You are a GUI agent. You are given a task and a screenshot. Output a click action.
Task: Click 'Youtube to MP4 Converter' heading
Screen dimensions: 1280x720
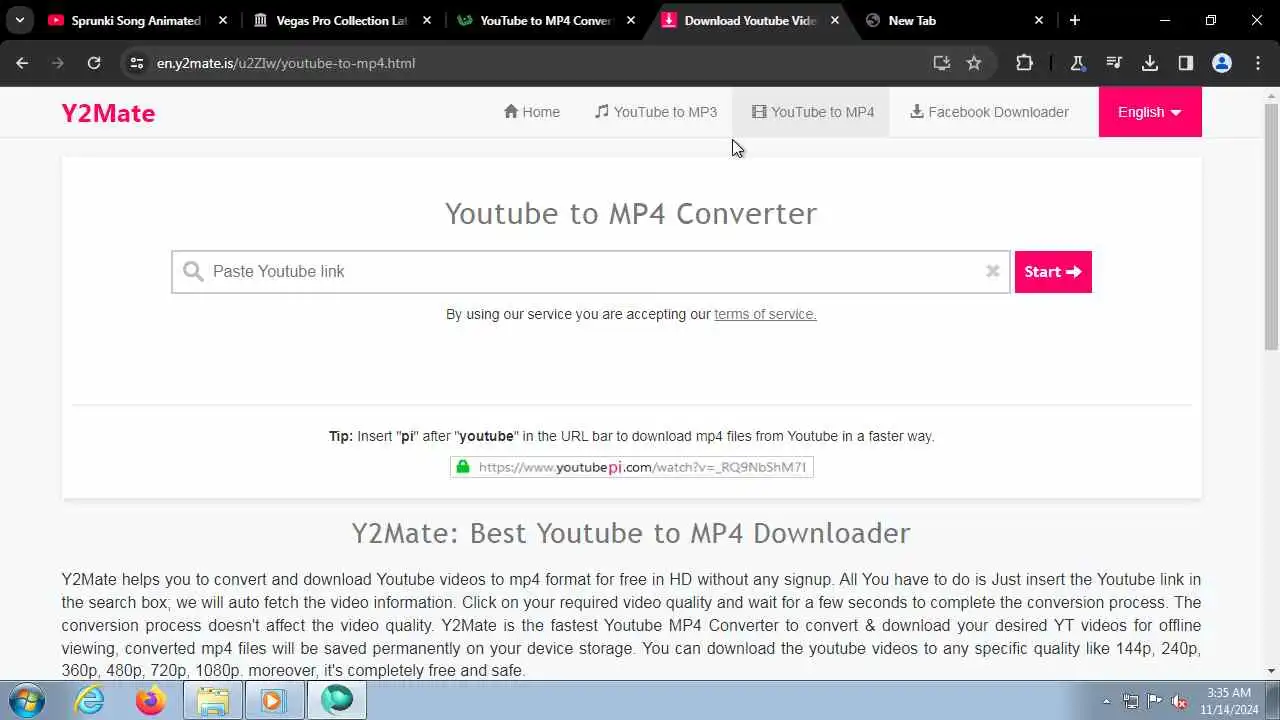(x=631, y=213)
